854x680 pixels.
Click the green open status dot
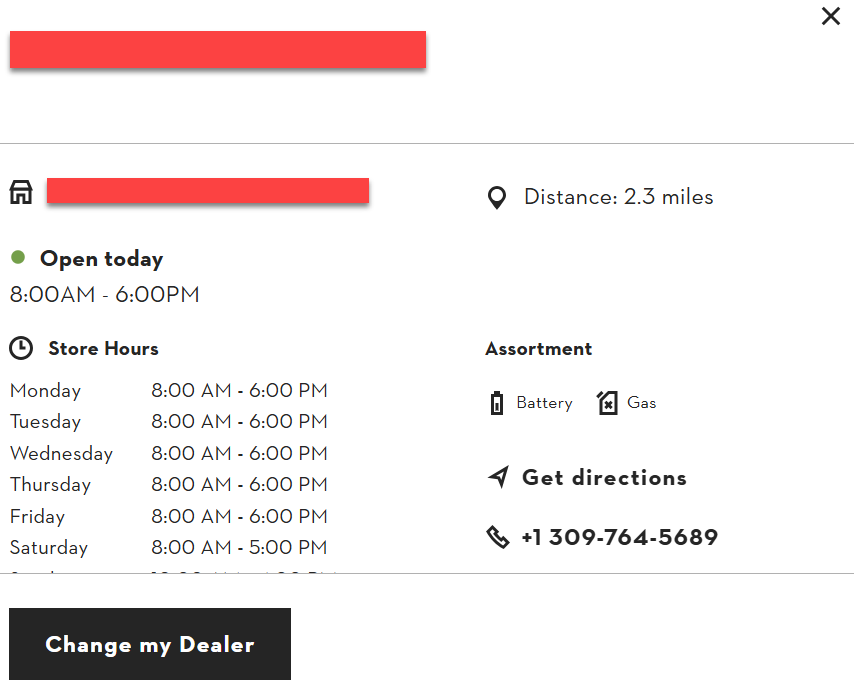[18, 257]
